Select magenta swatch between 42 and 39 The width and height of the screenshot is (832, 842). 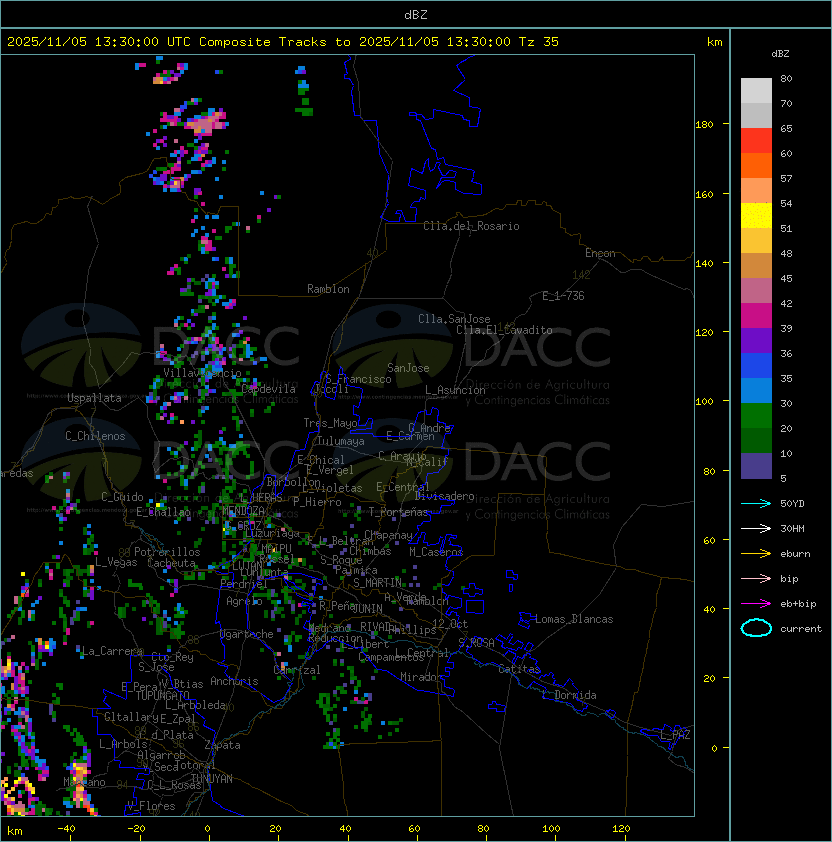[x=756, y=316]
